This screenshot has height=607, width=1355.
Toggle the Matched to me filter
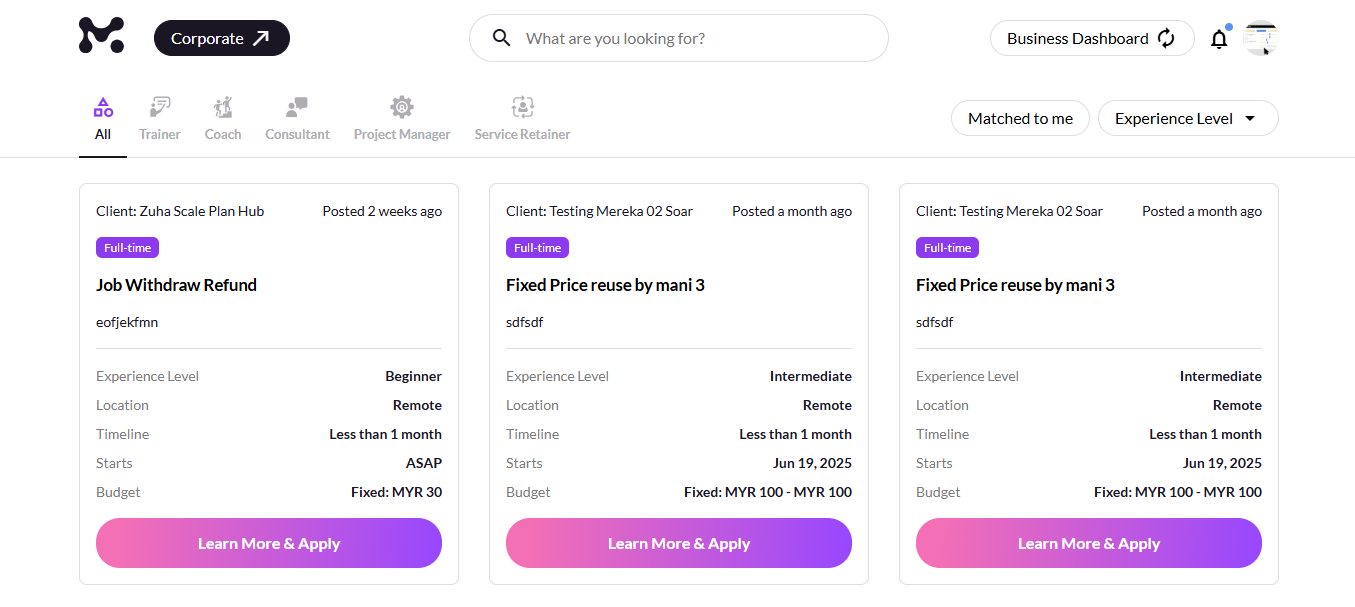click(x=1020, y=118)
